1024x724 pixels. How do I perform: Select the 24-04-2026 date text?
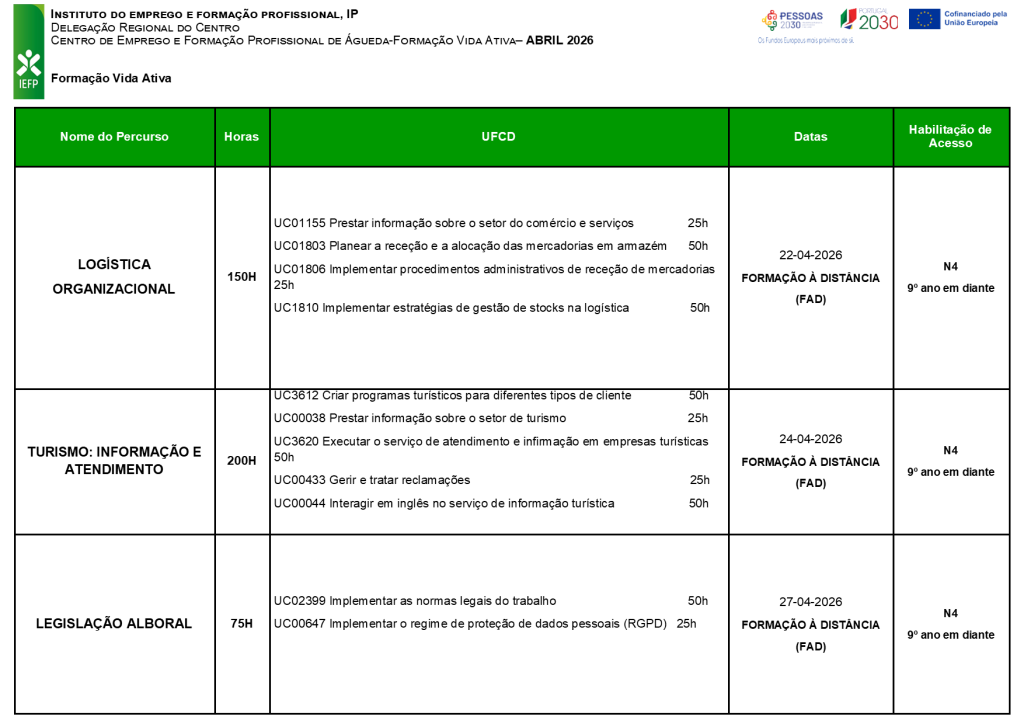pyautogui.click(x=810, y=439)
